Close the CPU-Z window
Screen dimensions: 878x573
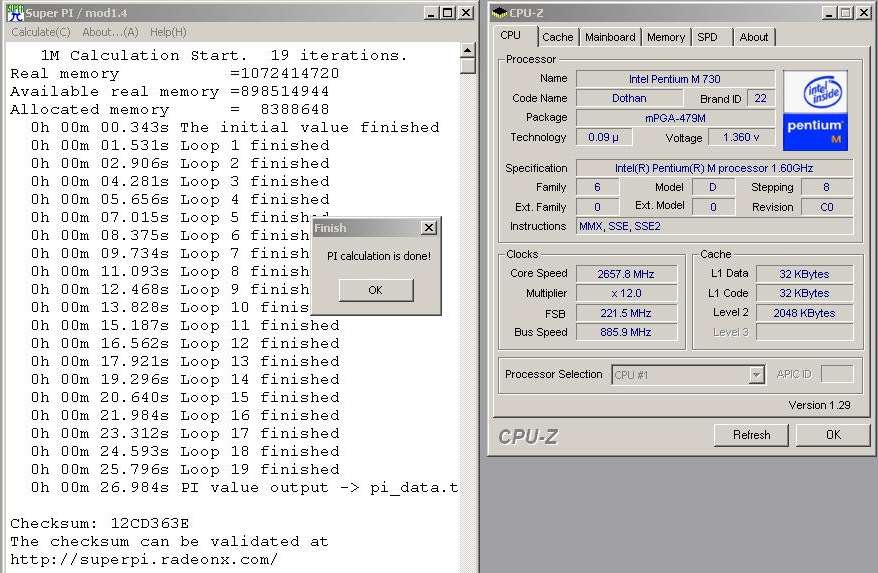[864, 12]
